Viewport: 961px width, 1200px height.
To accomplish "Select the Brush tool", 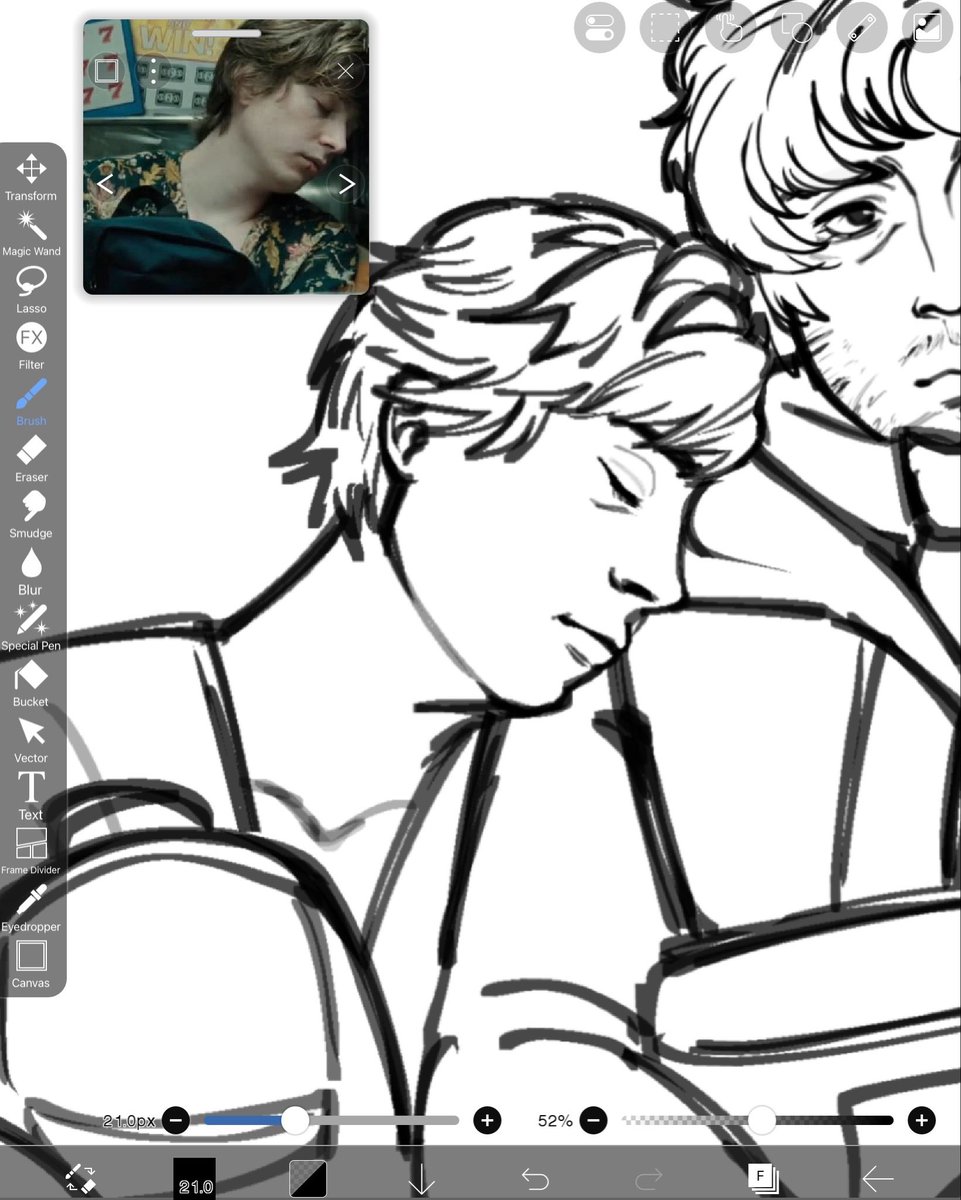I will pyautogui.click(x=31, y=403).
